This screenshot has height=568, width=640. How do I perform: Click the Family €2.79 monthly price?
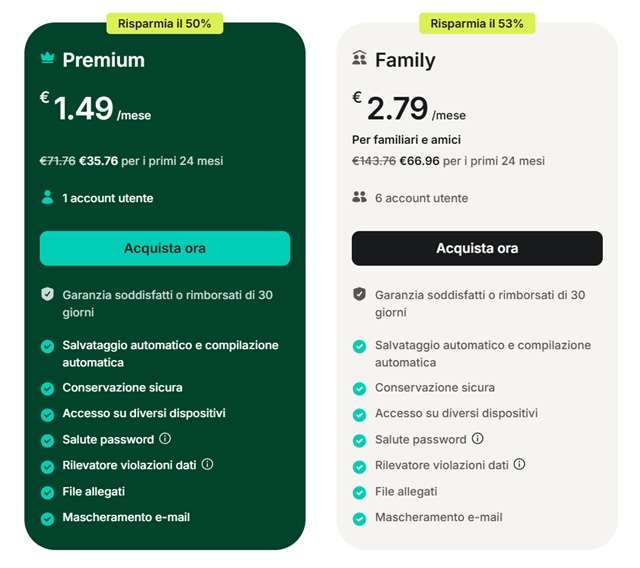point(399,108)
